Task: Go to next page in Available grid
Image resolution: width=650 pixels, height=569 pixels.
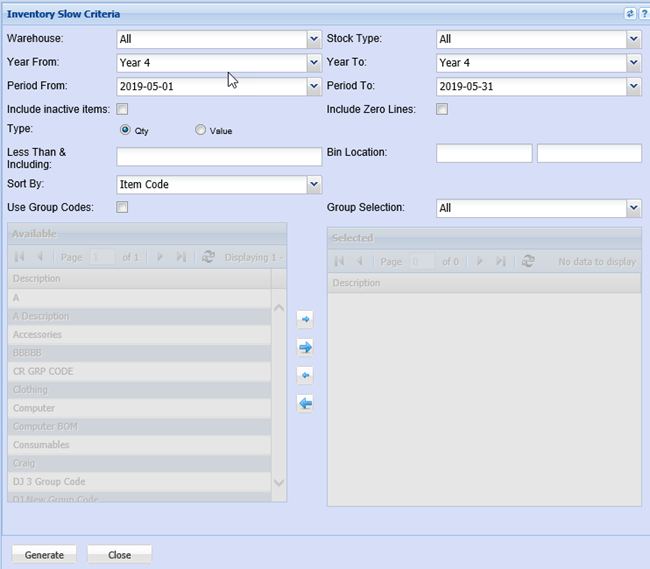Action: (160, 257)
